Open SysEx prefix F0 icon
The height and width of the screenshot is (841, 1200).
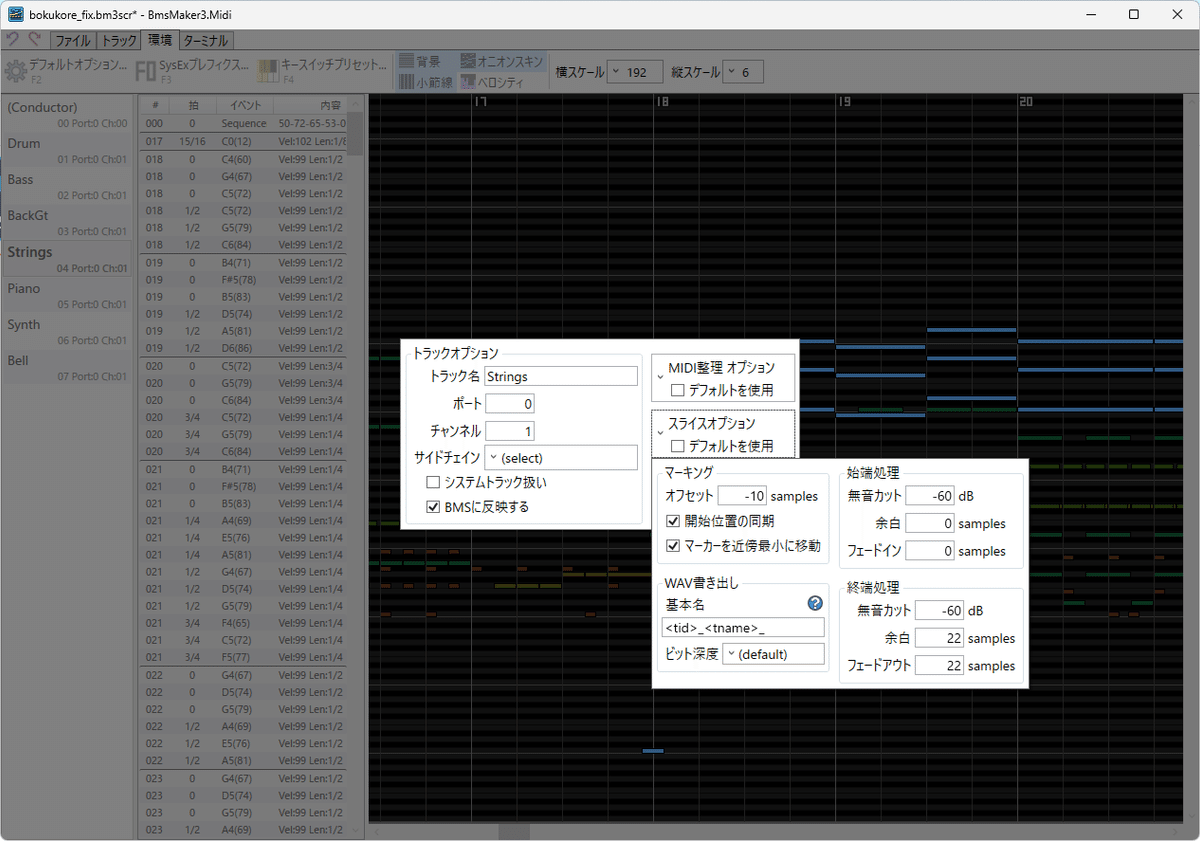[x=145, y=71]
